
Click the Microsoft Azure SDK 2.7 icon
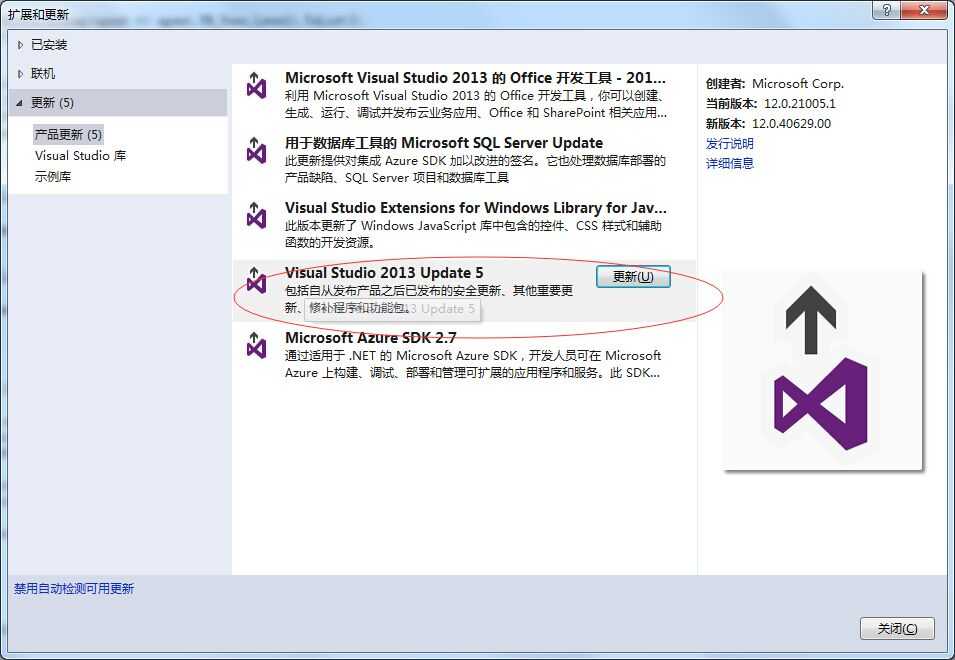[x=256, y=345]
